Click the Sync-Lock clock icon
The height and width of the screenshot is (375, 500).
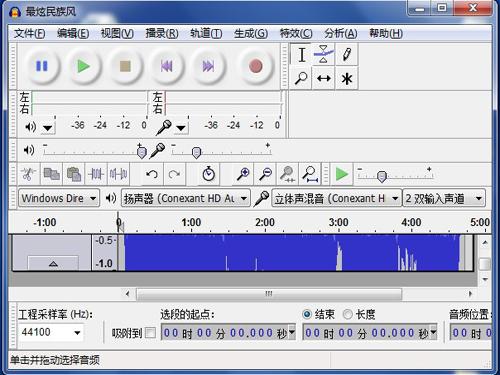[x=209, y=174]
